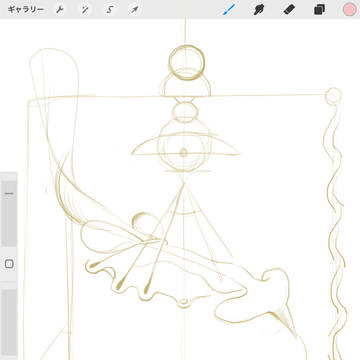The image size is (360, 360).
Task: Tap the brush size slider handle
Action: [x=9, y=193]
